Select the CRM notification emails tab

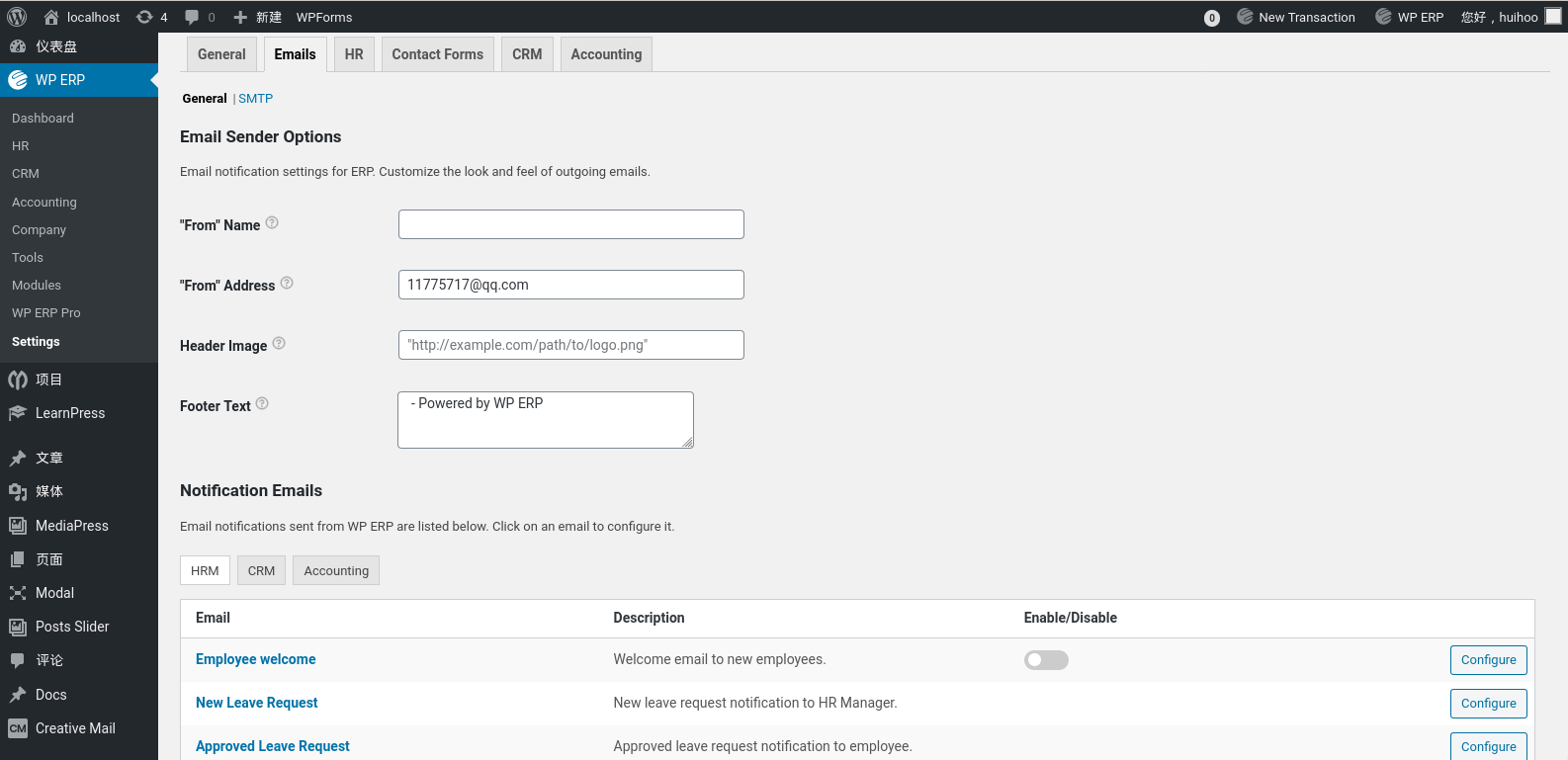pyautogui.click(x=261, y=570)
